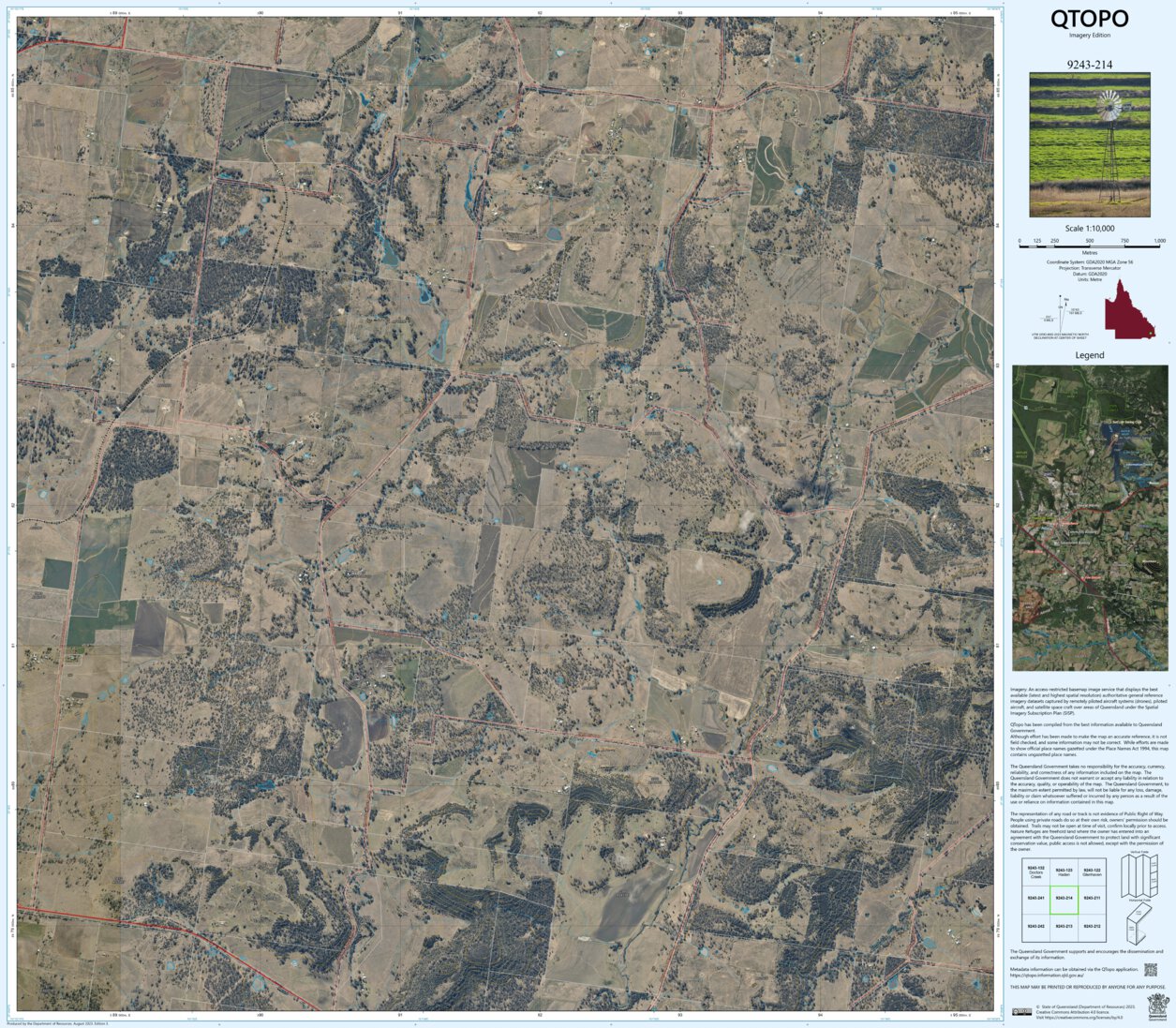The height and width of the screenshot is (1028, 1176).
Task: Select sheet 9243-132 Doctors Creek
Action: [x=1036, y=872]
